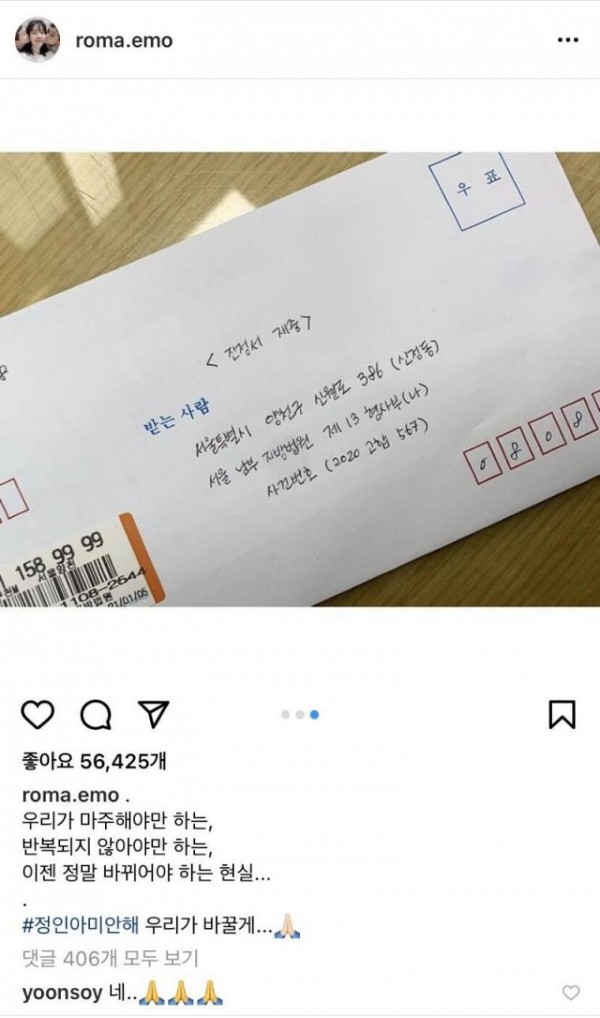Screen dimensions: 600x1018
Task: Select third active carousel dot
Action: coord(314,715)
